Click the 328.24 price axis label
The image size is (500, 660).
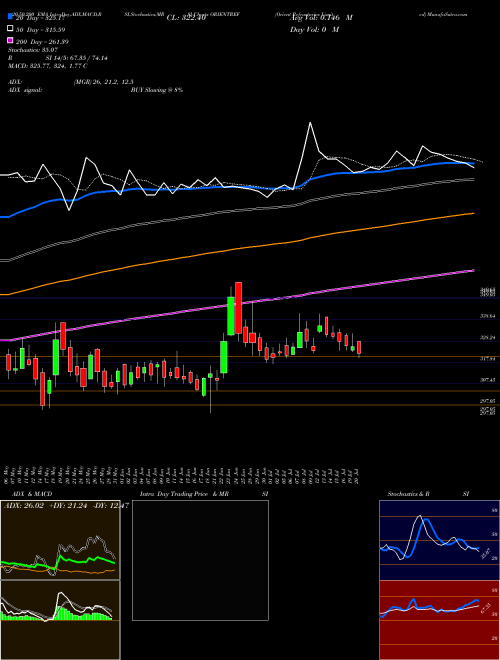[488, 337]
